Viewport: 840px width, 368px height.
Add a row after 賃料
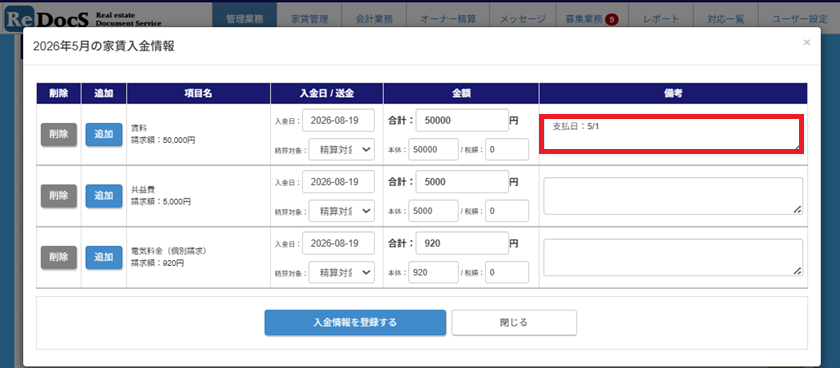tap(104, 134)
